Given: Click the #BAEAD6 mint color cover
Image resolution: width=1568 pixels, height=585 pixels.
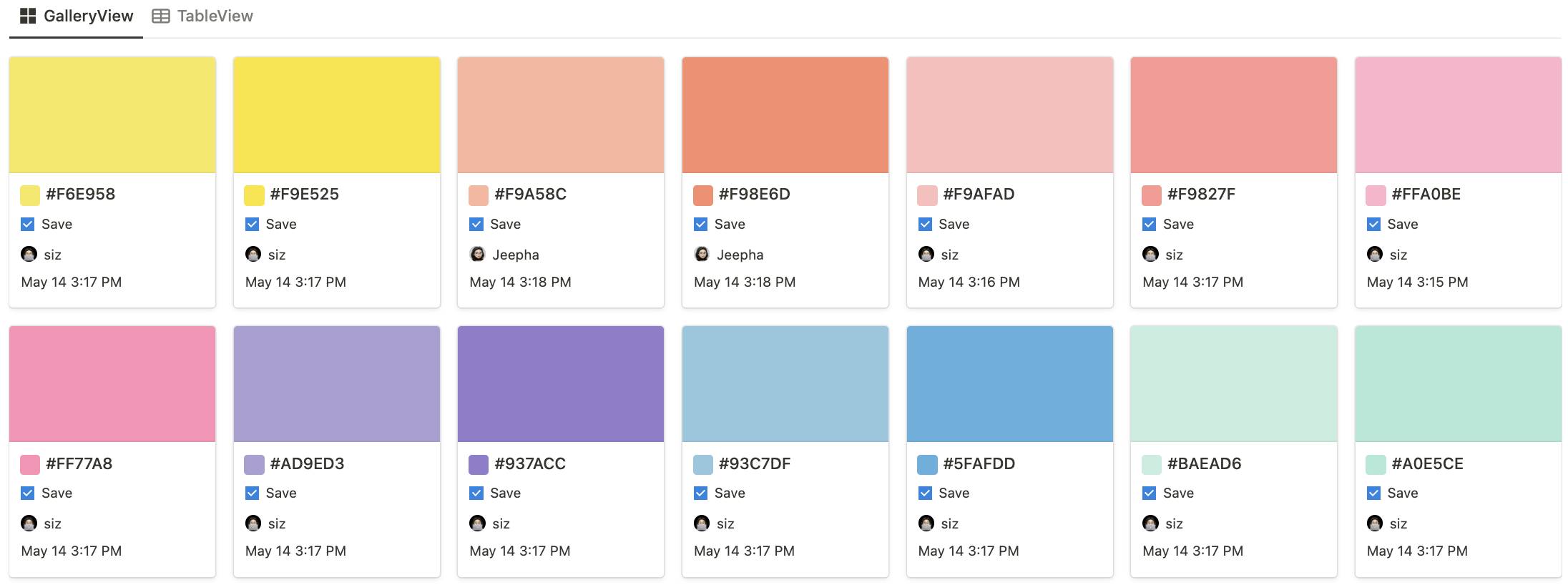Looking at the screenshot, I should [x=1233, y=384].
